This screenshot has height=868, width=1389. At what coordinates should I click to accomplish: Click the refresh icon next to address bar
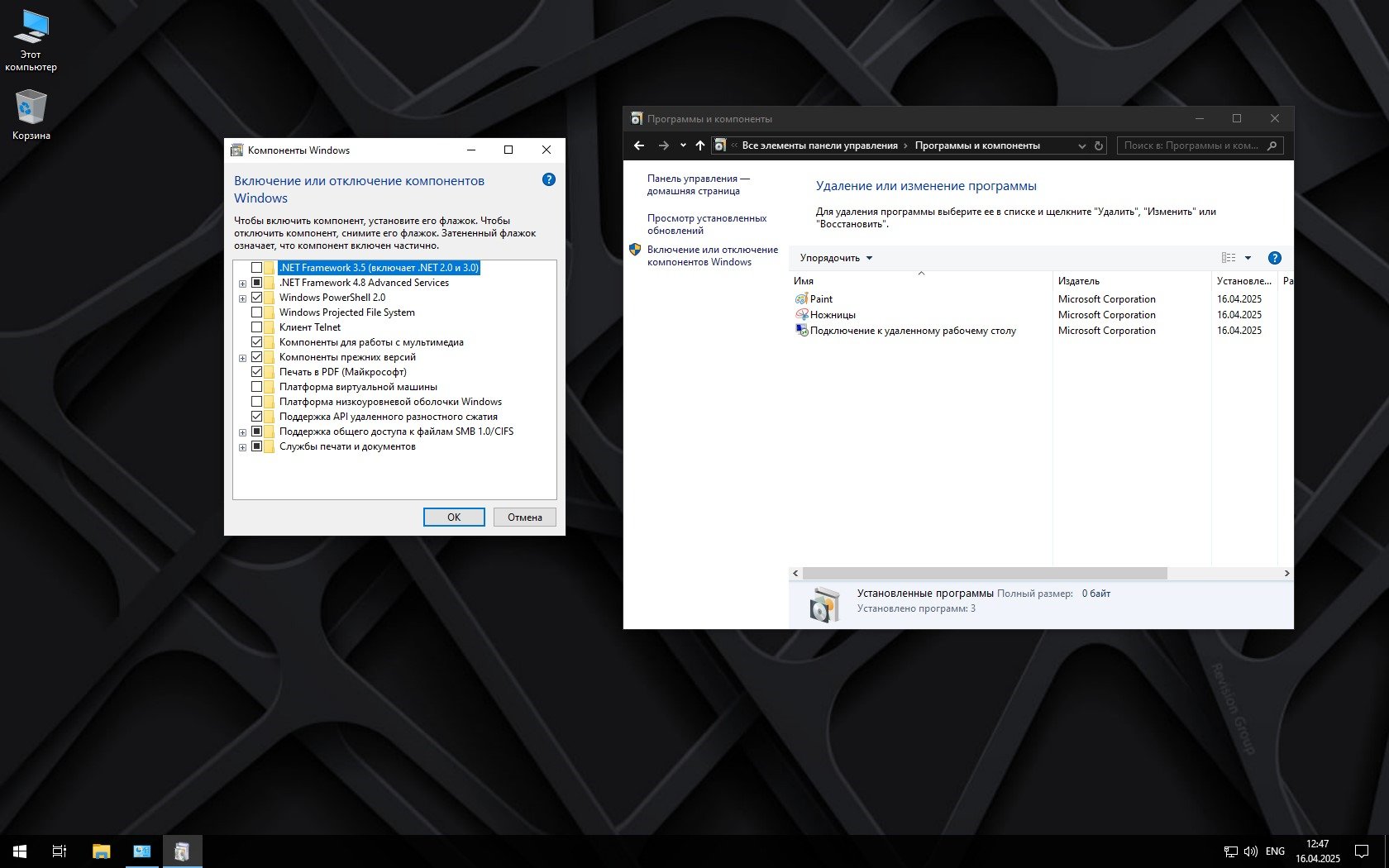pos(1099,145)
